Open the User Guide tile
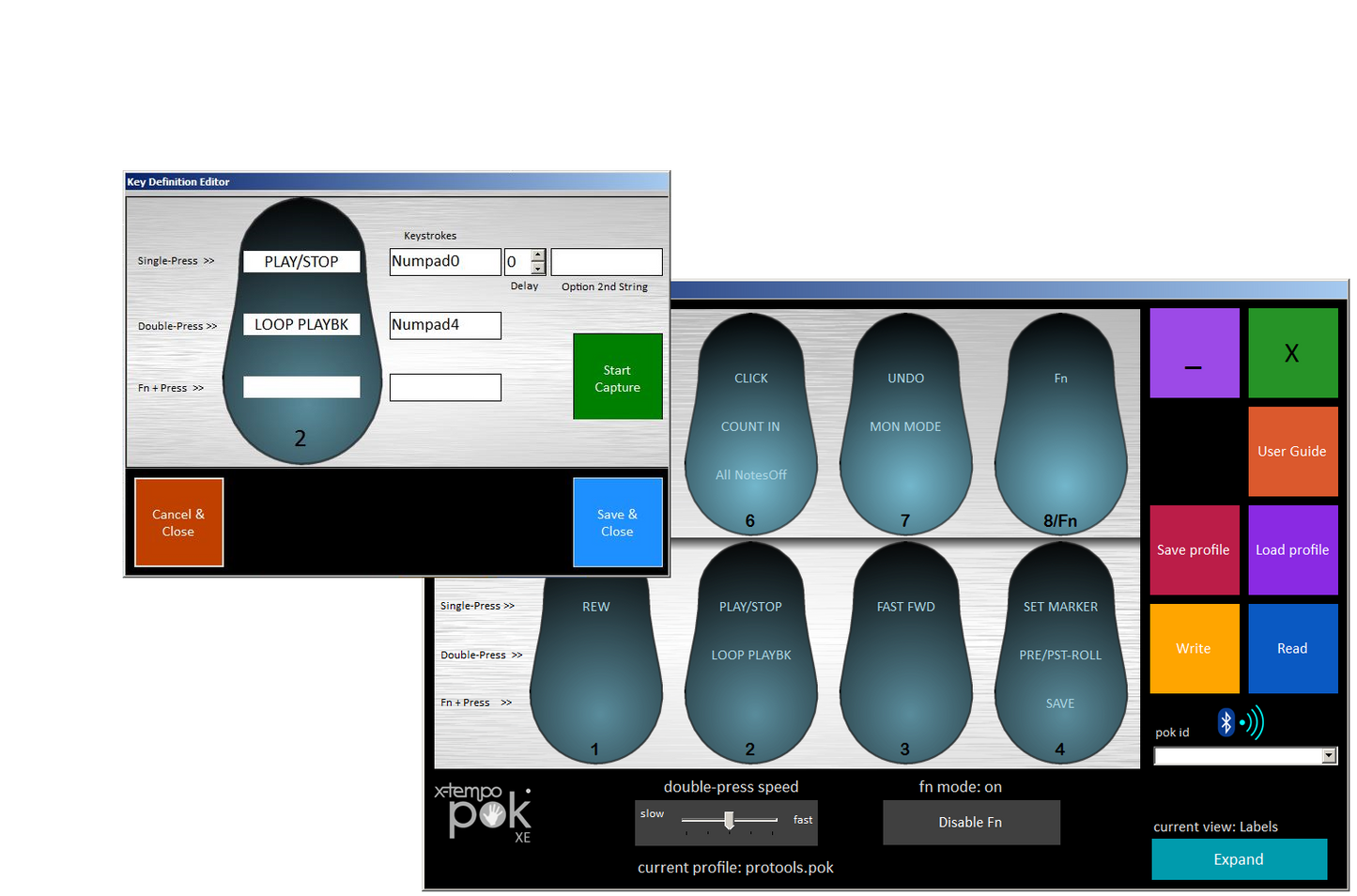The image size is (1357, 896). [x=1292, y=451]
